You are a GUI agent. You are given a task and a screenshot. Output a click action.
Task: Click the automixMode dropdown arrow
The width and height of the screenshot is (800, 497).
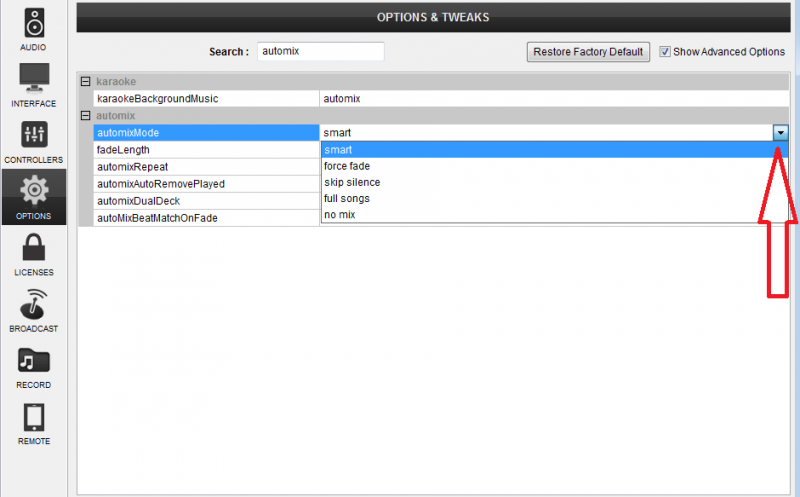[780, 133]
